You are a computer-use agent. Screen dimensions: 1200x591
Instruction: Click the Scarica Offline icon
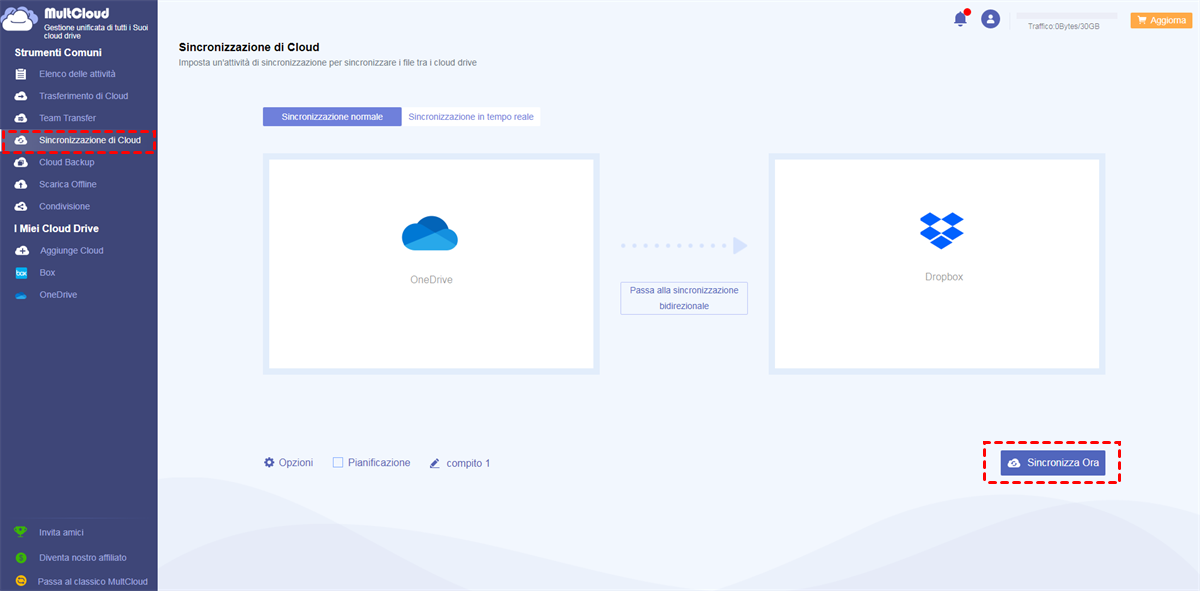pos(21,184)
